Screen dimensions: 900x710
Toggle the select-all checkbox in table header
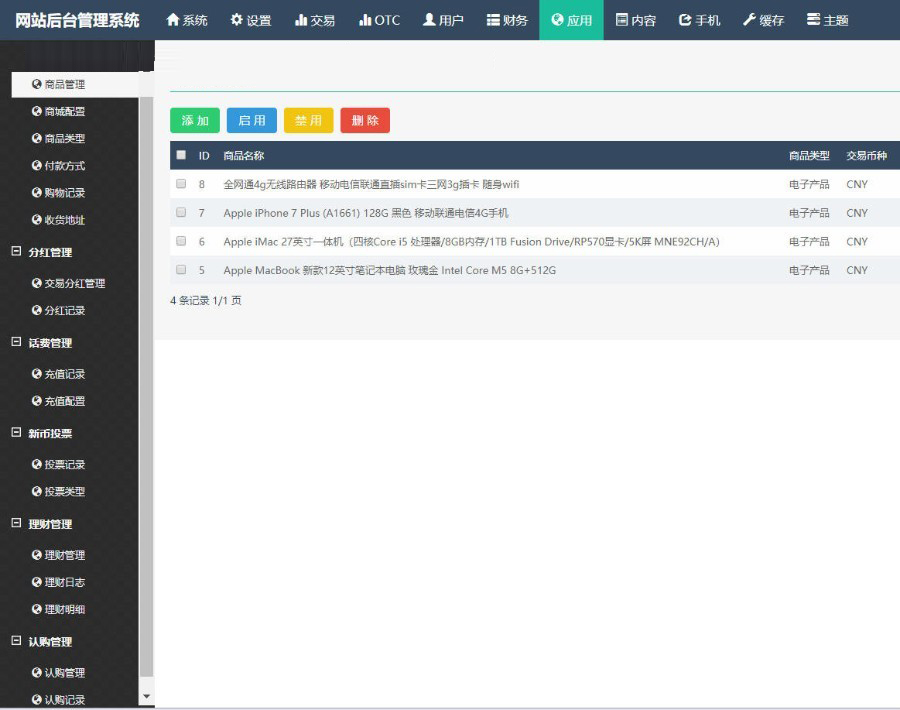coord(181,155)
